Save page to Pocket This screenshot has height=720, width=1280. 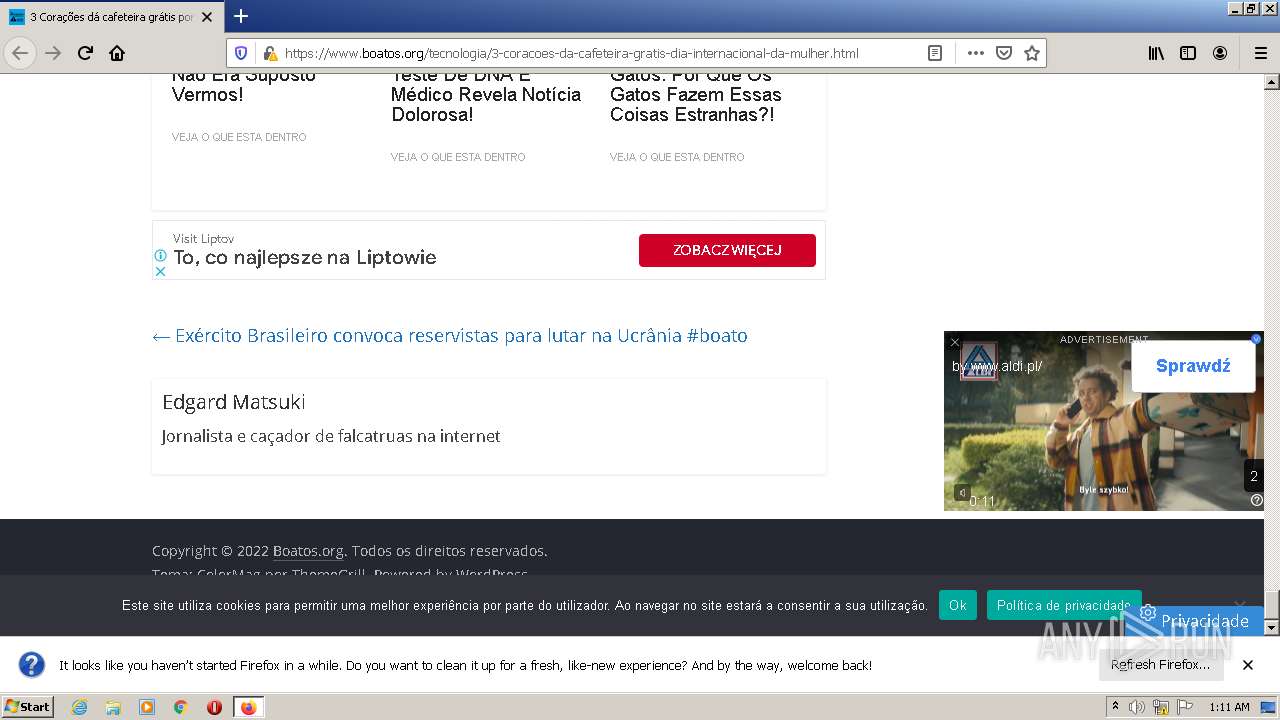[x=1004, y=53]
